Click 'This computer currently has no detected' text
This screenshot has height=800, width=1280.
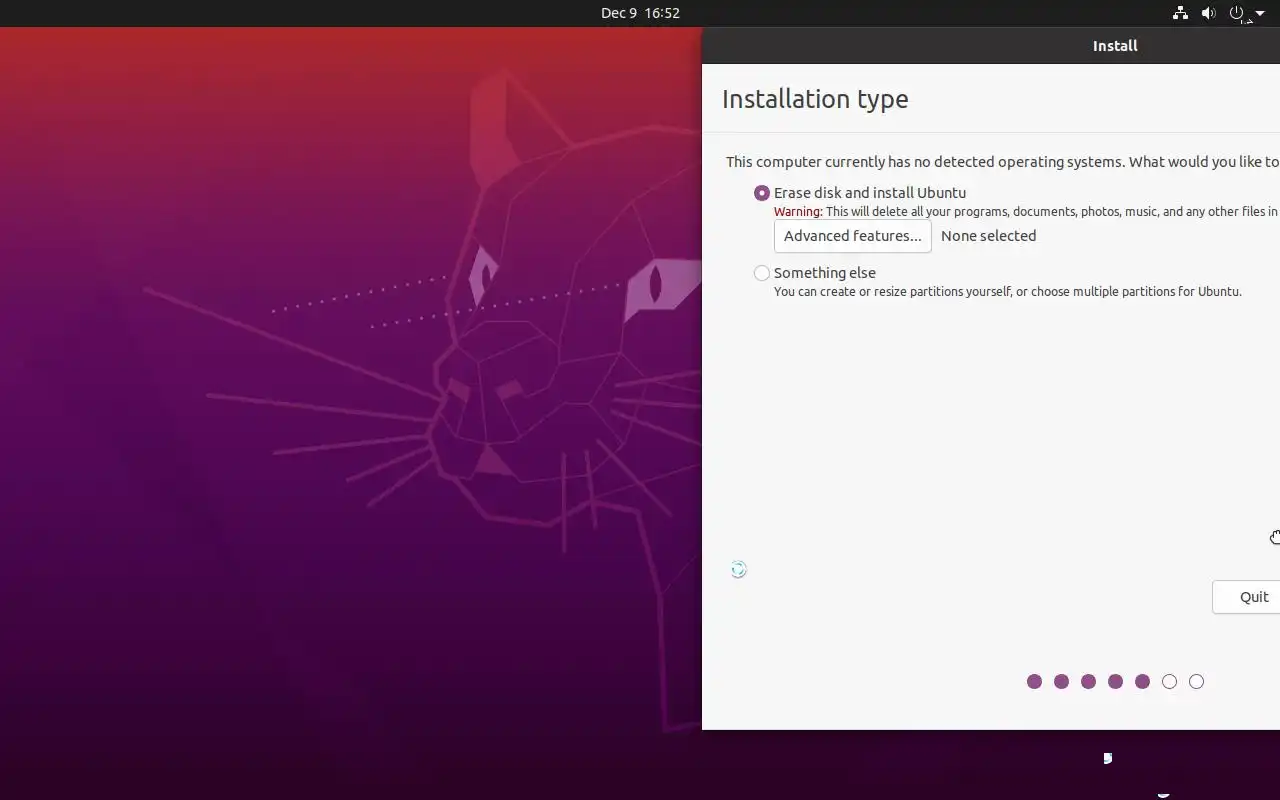(x=1003, y=162)
